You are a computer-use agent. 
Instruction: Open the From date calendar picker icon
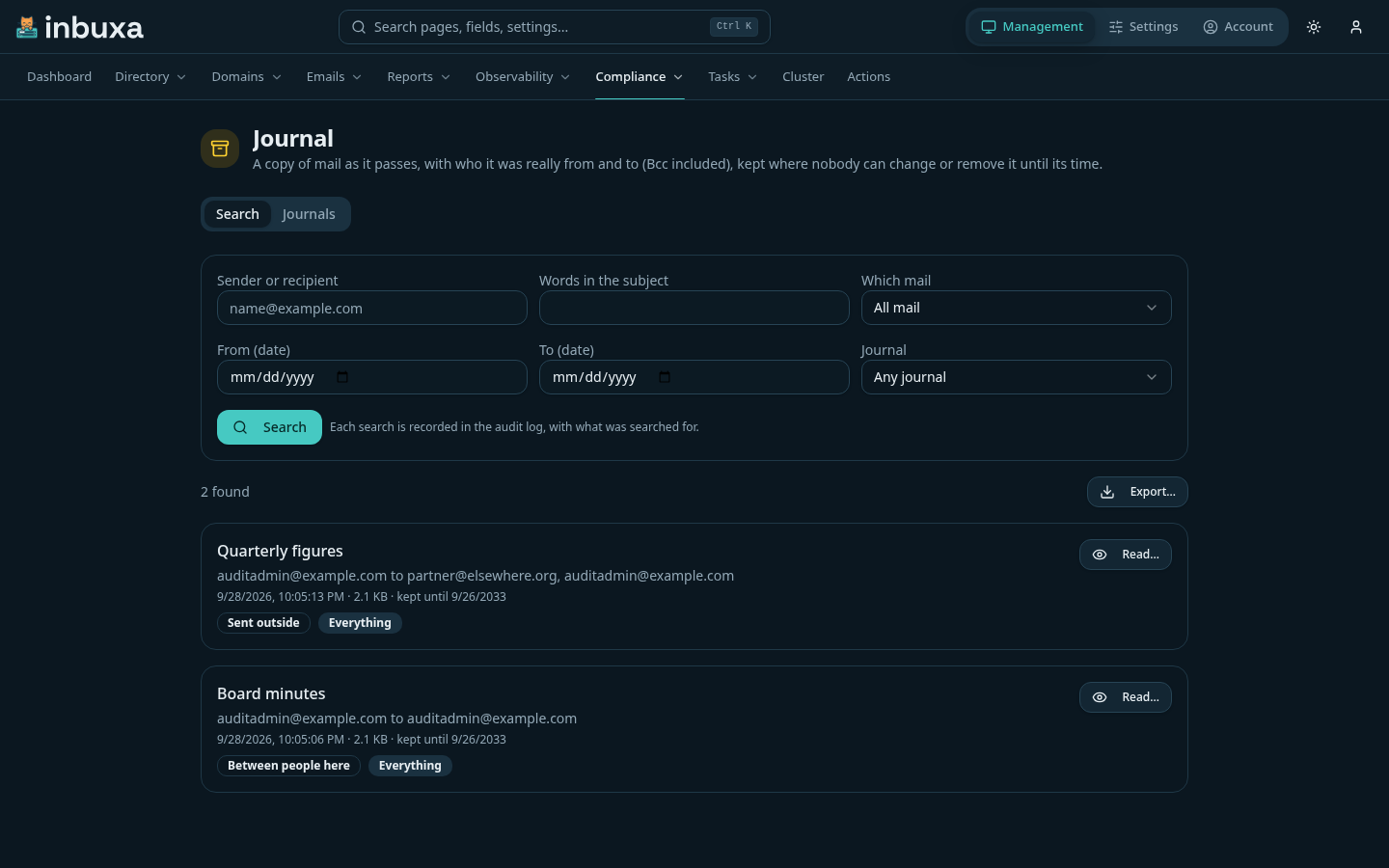[342, 377]
